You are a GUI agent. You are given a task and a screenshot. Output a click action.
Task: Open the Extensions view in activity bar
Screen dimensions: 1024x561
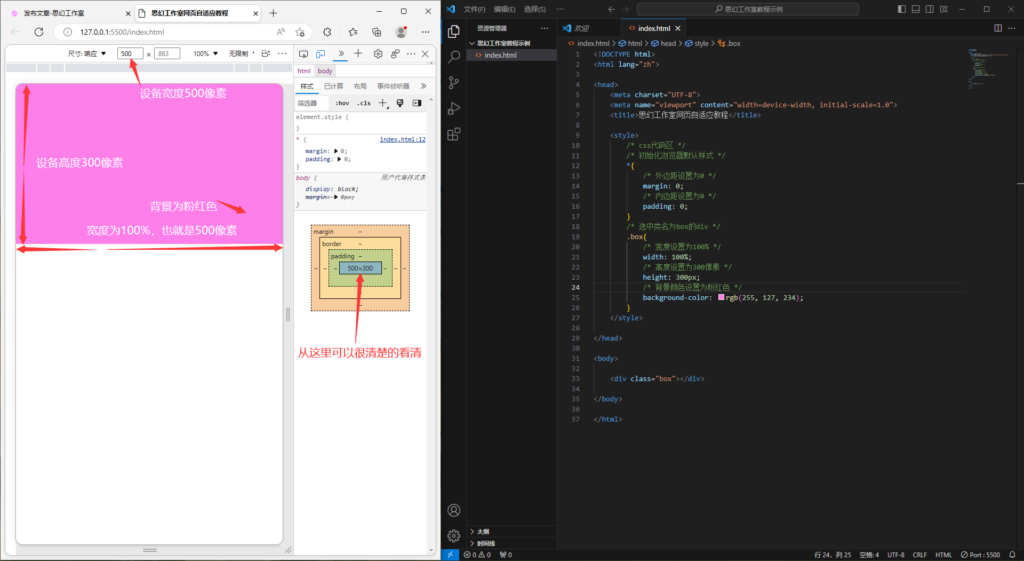tap(454, 134)
